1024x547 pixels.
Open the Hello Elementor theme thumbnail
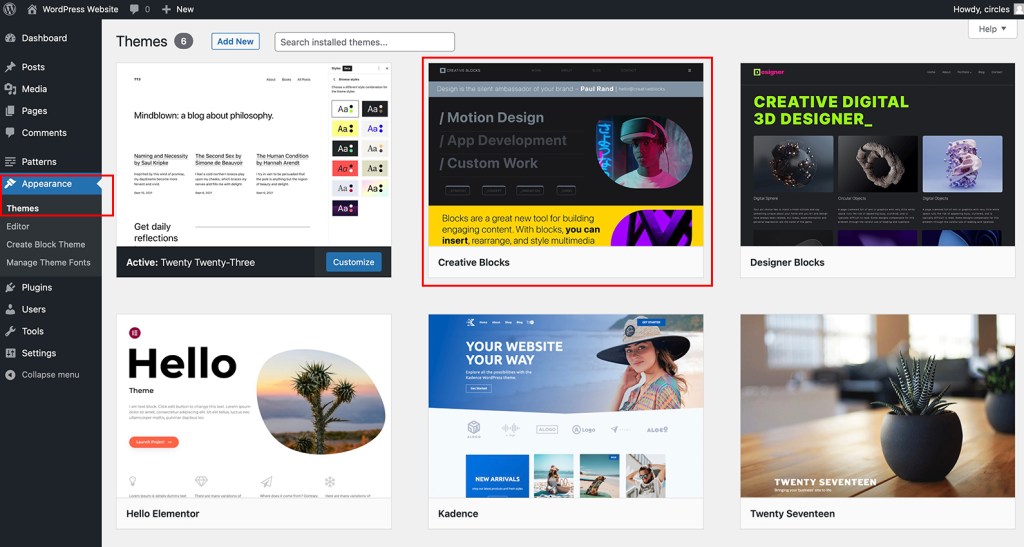pyautogui.click(x=254, y=406)
